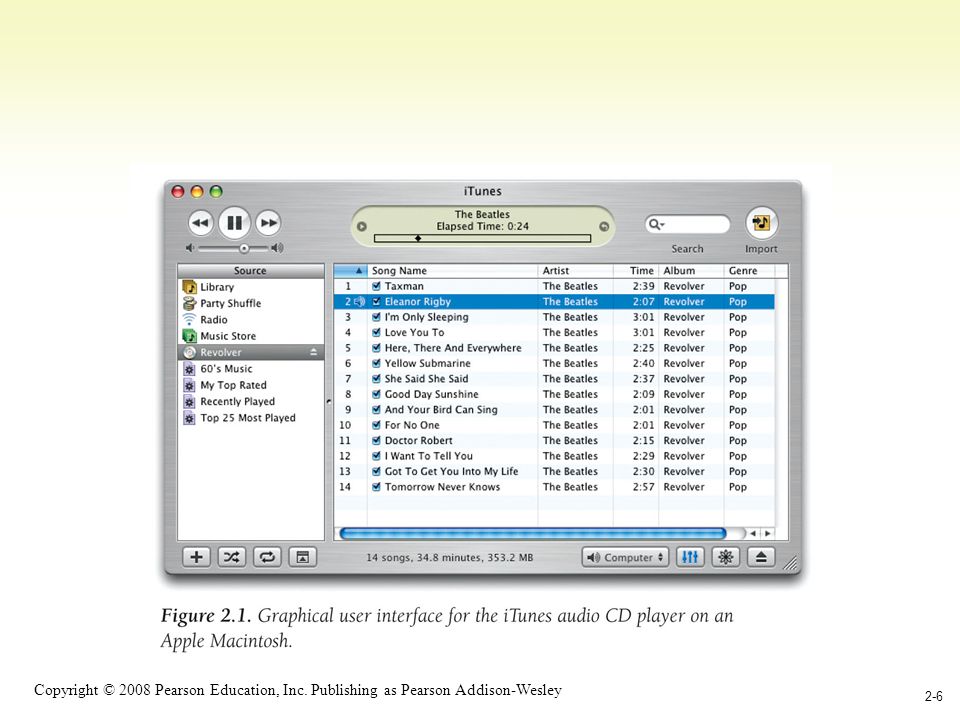Toggle the artwork viewer button
The image size is (960, 720).
click(x=302, y=557)
